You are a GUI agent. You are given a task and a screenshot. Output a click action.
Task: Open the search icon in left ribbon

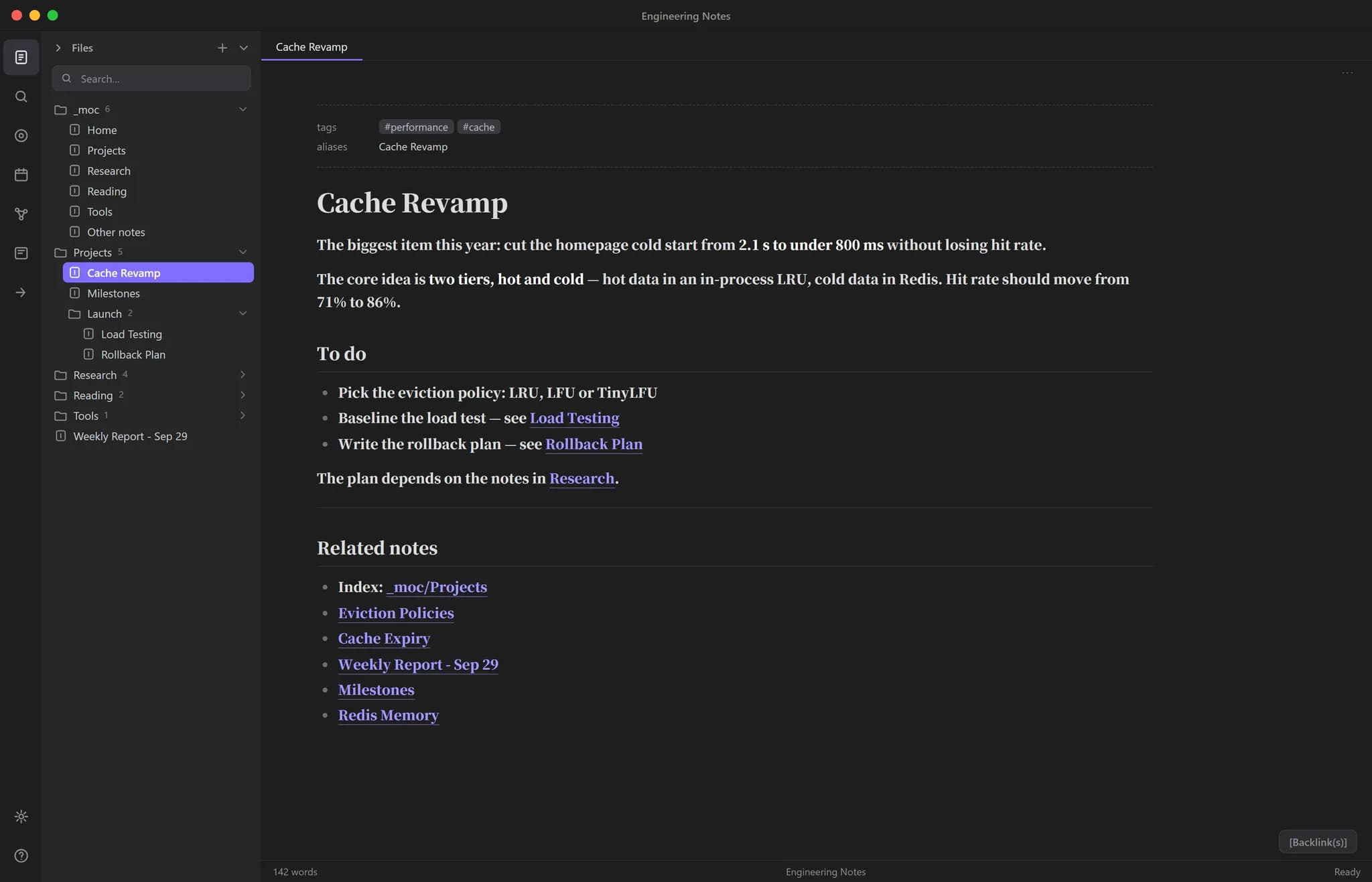(x=21, y=96)
